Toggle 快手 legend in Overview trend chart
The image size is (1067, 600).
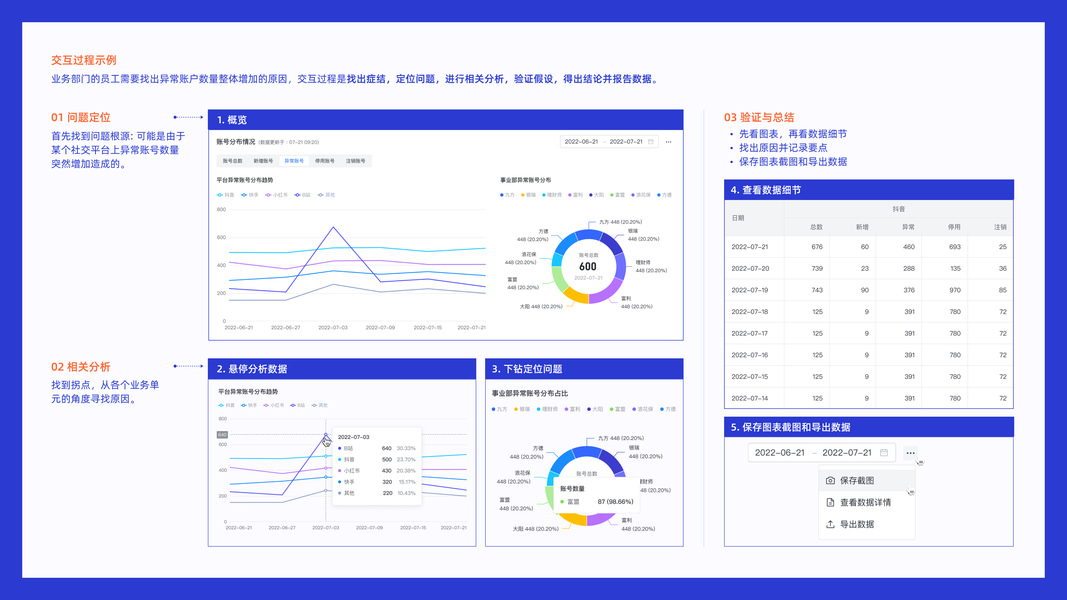[250, 195]
